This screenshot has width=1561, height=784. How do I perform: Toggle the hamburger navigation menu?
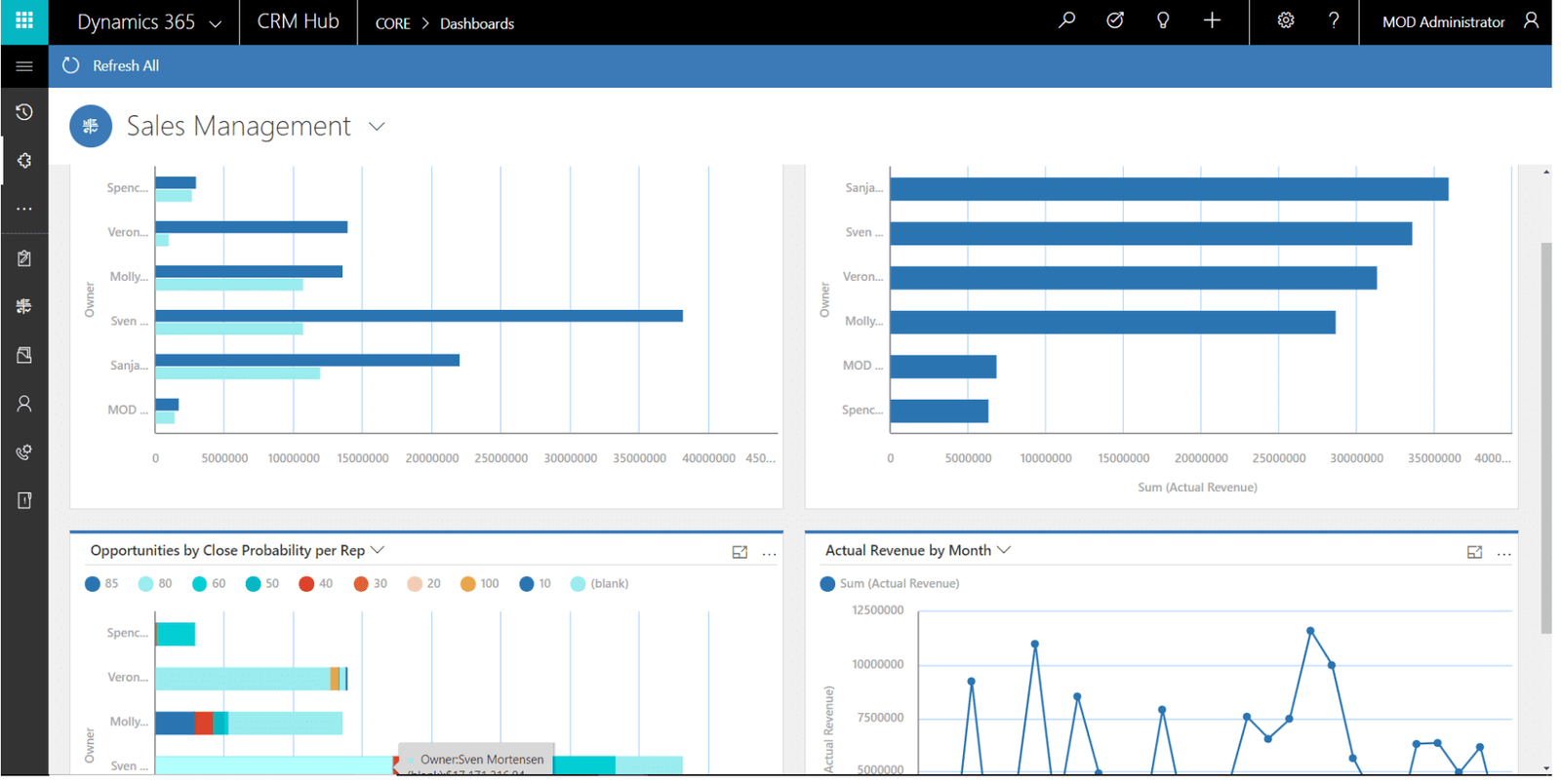24,66
